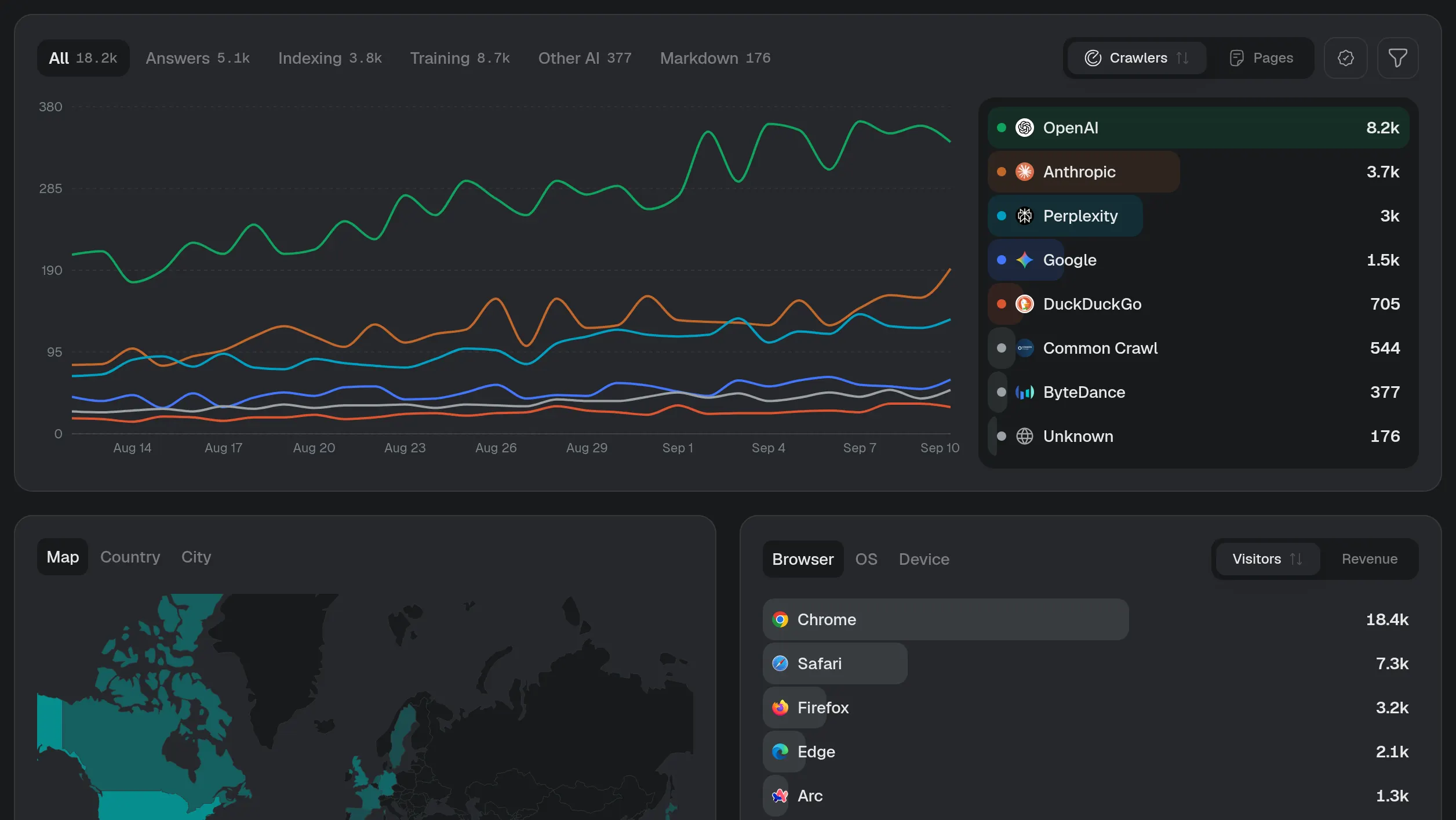This screenshot has height=820, width=1456.
Task: Click the Google sparkle logo icon
Action: point(1024,260)
